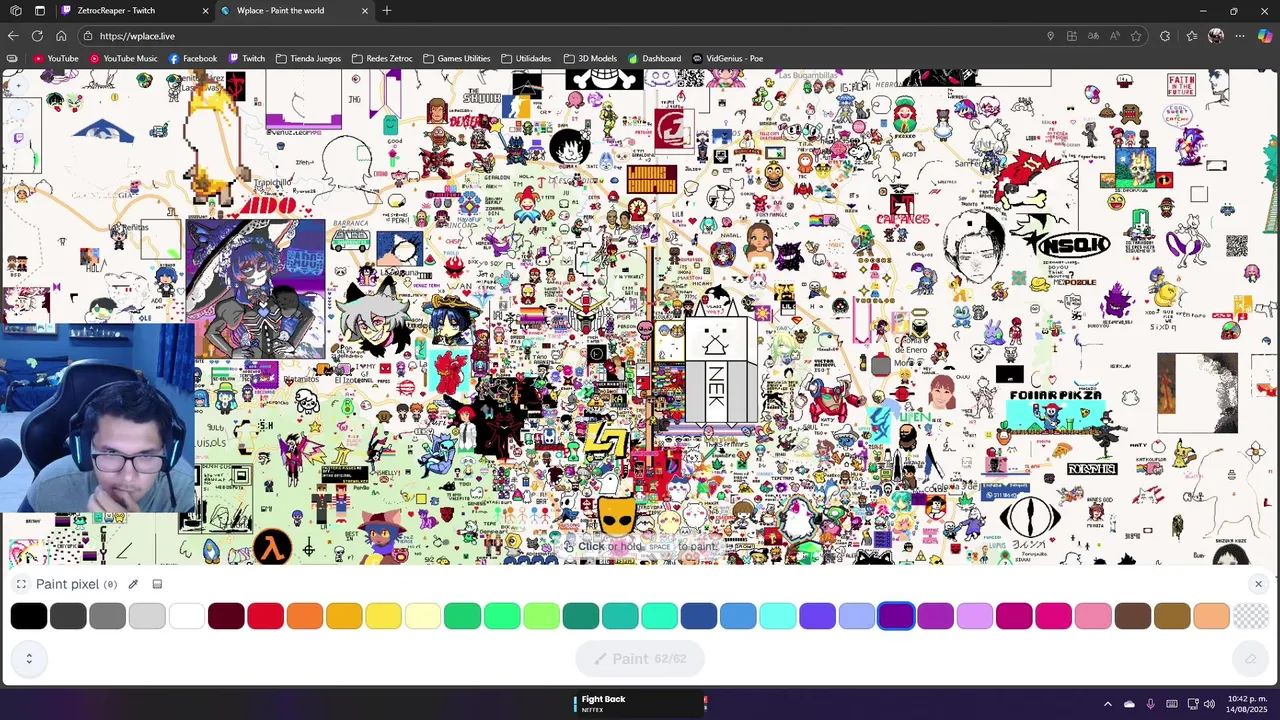Viewport: 1280px width, 720px height.
Task: Pick the peach beige color swatch
Action: pos(1211,616)
